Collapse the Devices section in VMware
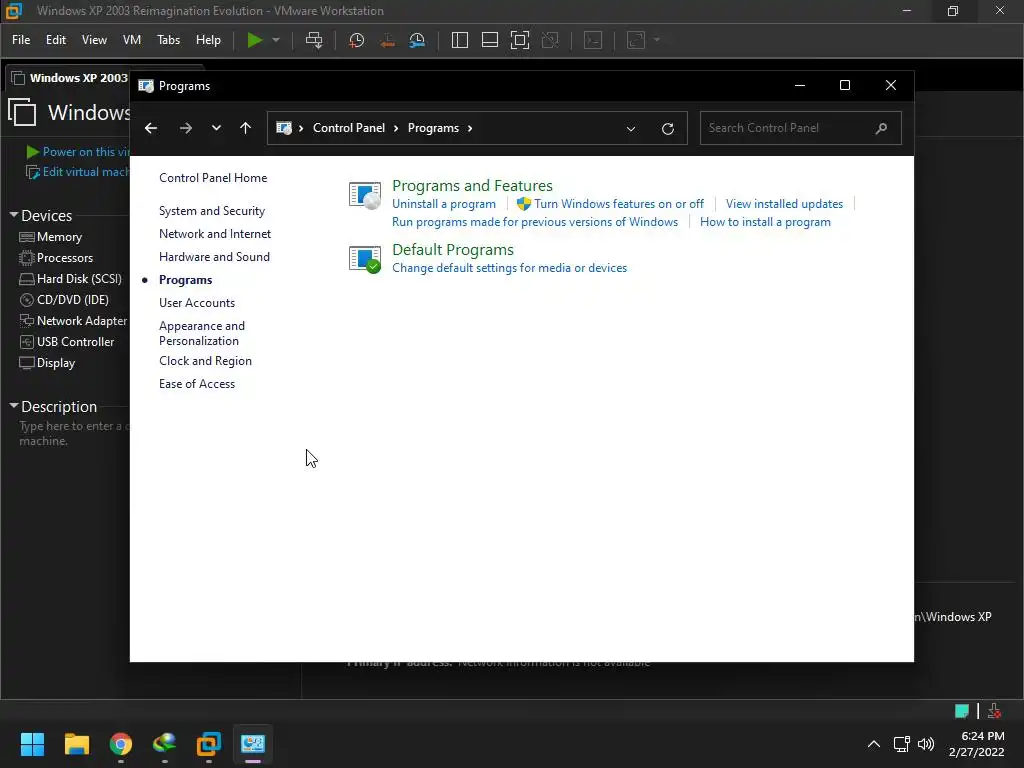1024x768 pixels. pos(14,215)
